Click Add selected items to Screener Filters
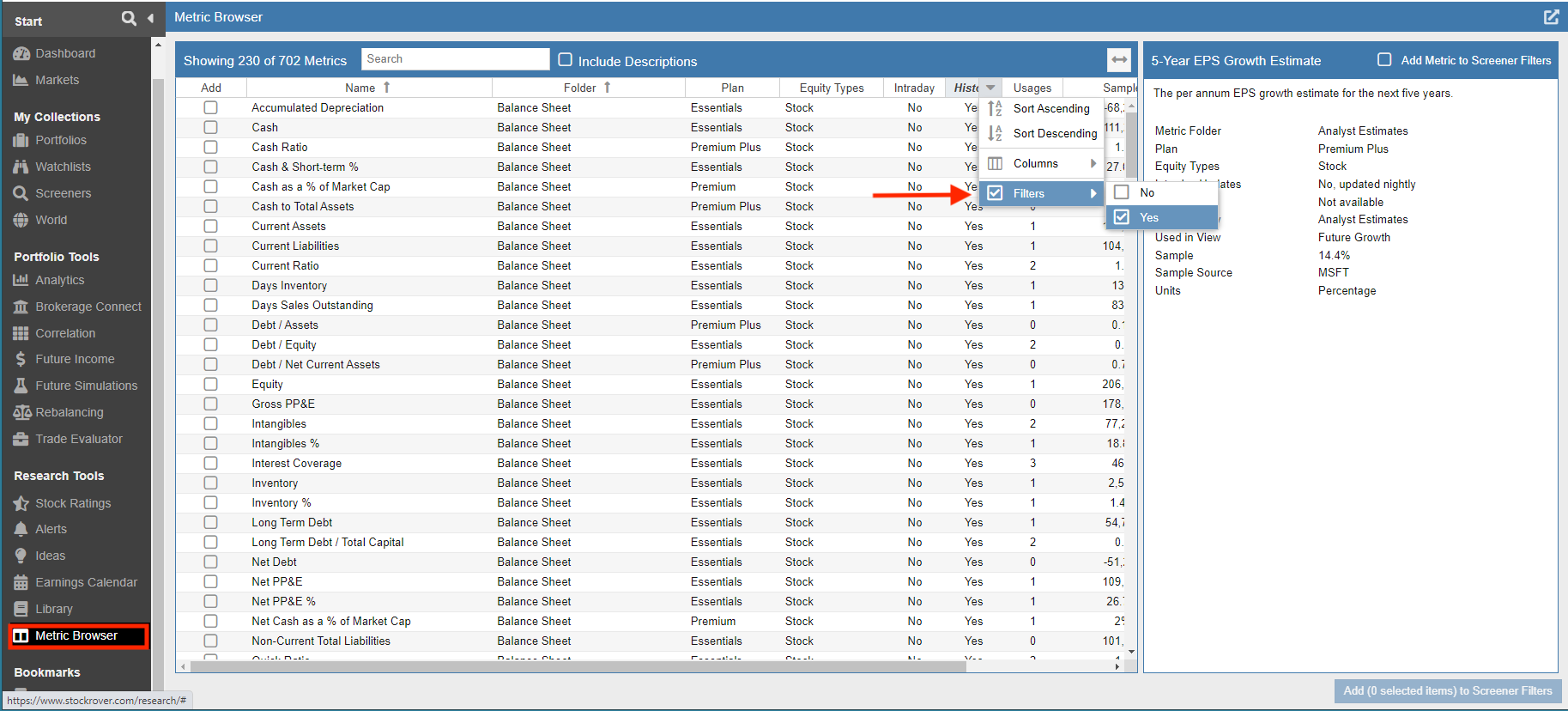 (x=1448, y=690)
